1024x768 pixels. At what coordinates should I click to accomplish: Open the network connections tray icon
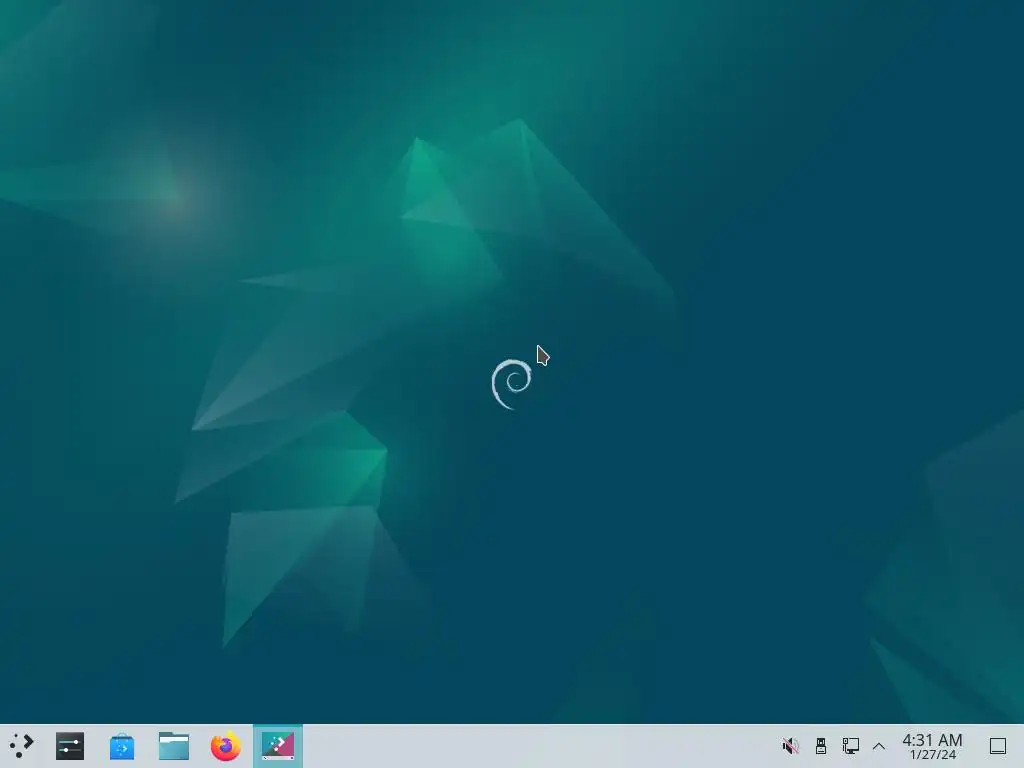(850, 746)
